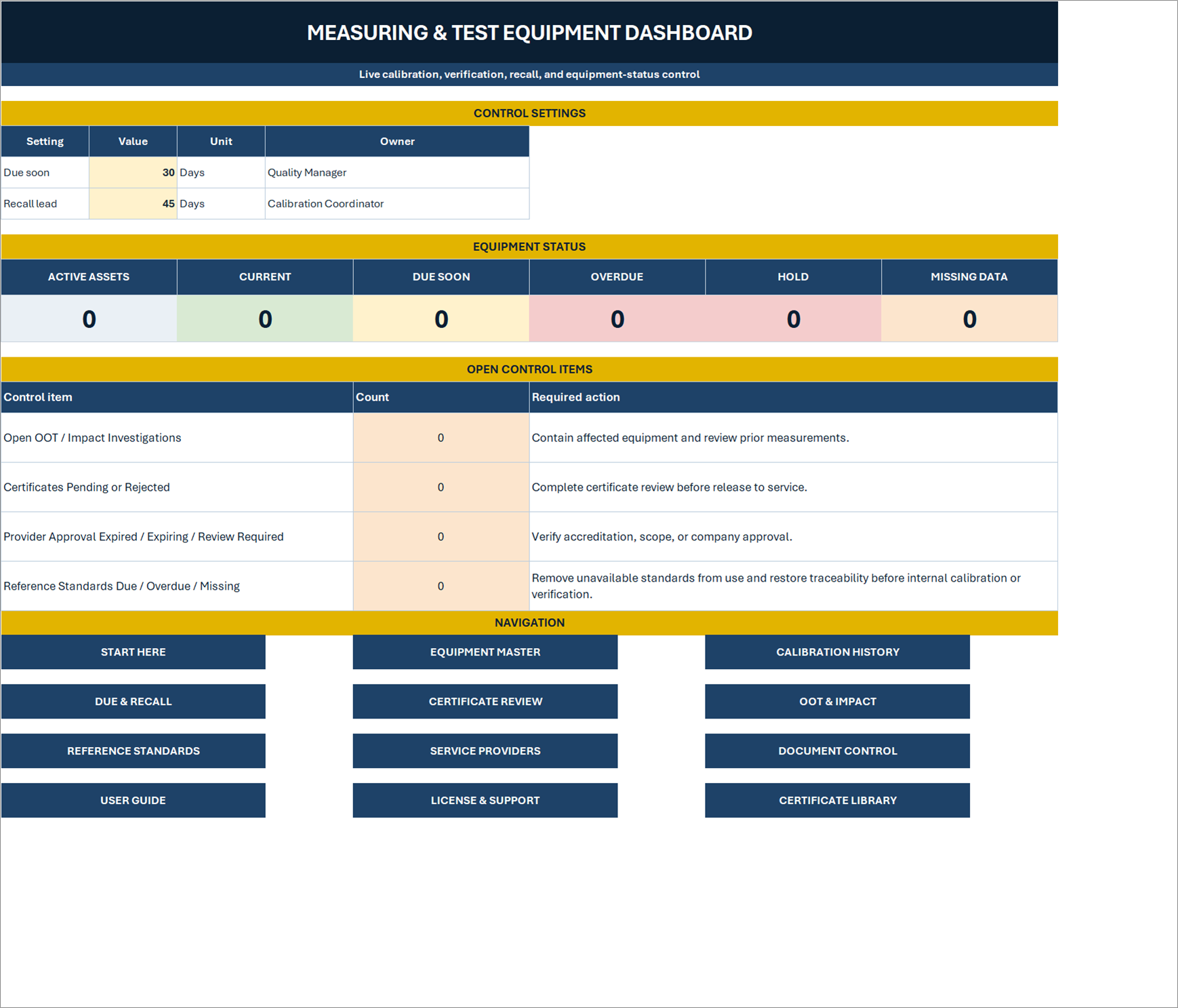This screenshot has width=1178, height=1008.
Task: Click the HOLD status count
Action: [793, 319]
